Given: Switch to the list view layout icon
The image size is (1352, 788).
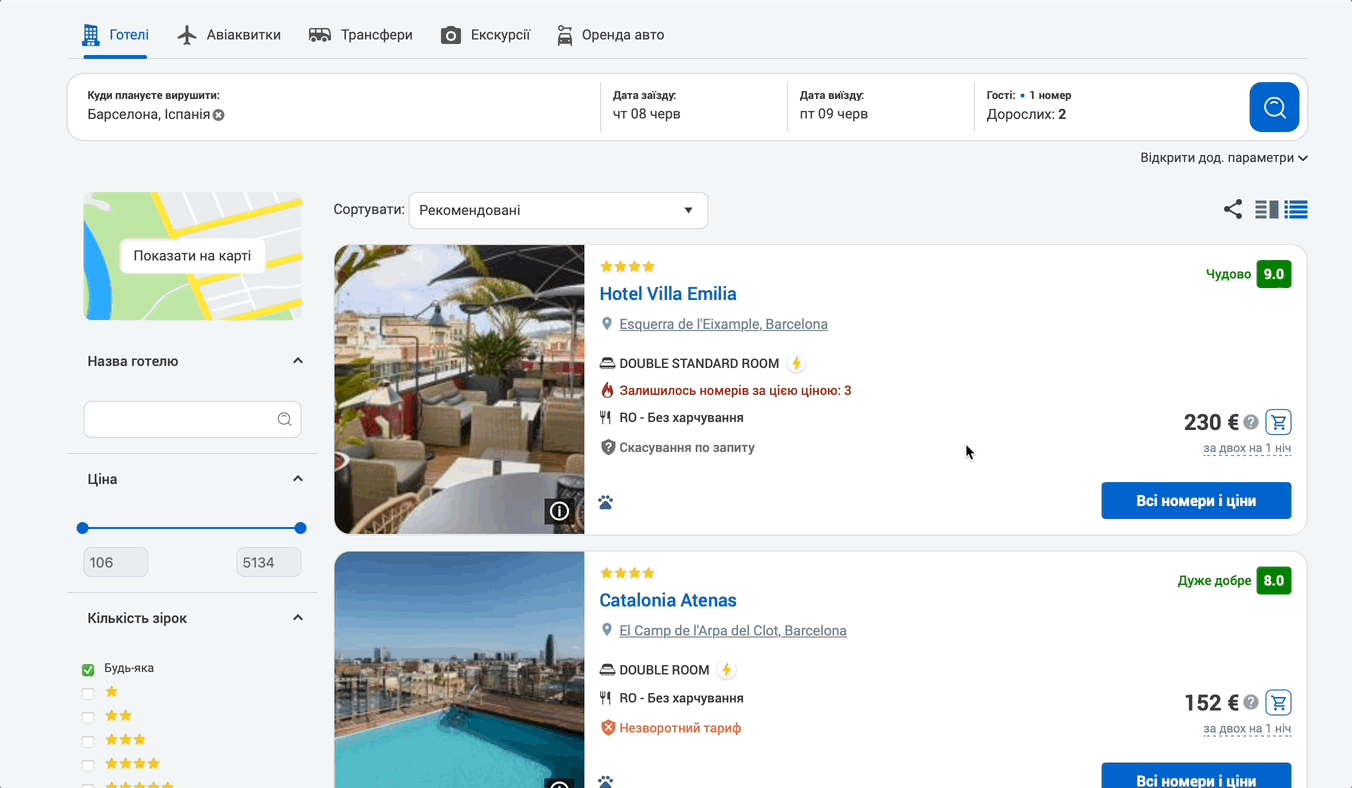Looking at the screenshot, I should pyautogui.click(x=1296, y=209).
